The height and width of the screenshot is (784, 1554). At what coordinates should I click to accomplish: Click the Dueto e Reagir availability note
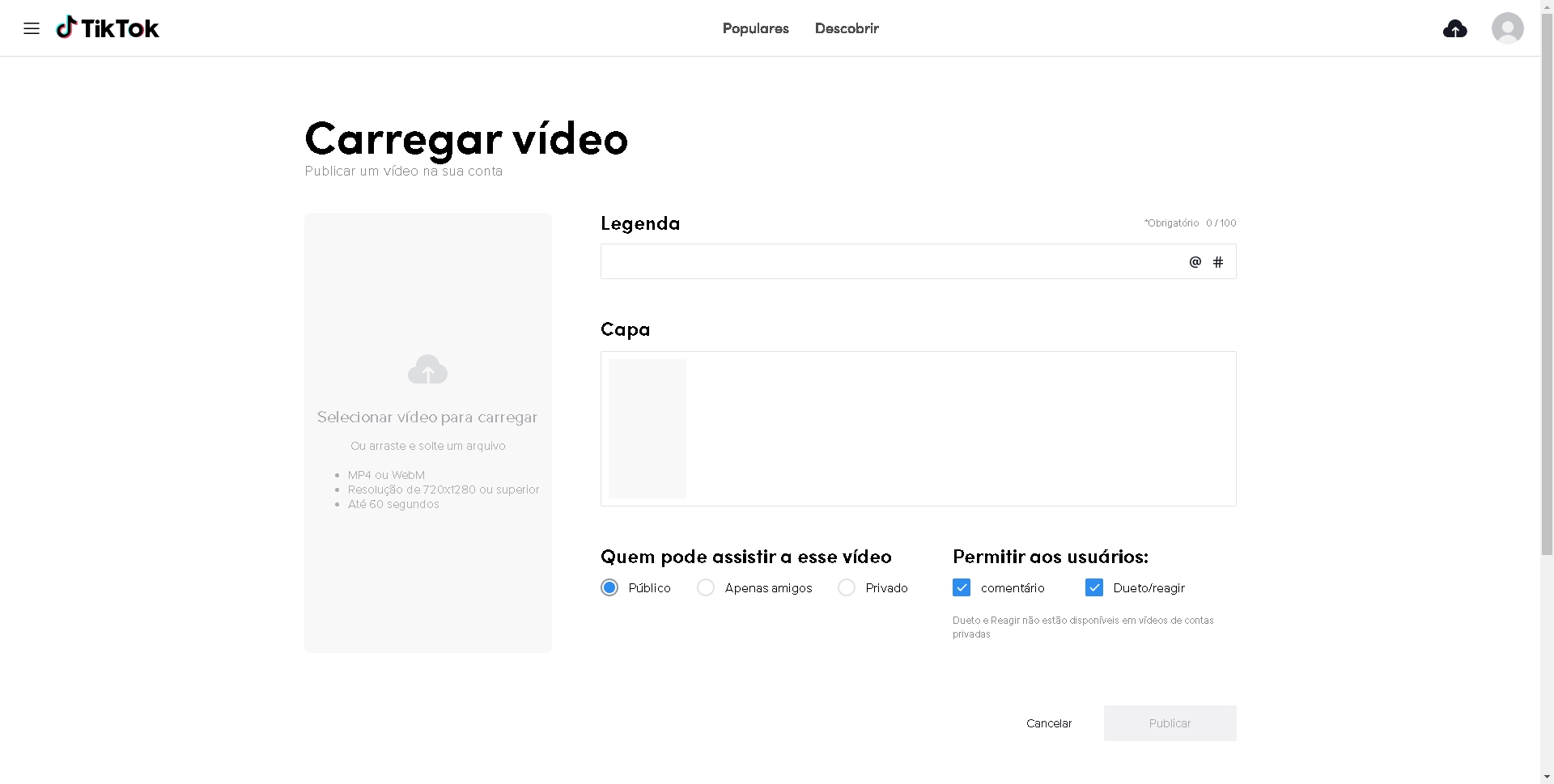[x=1083, y=627]
